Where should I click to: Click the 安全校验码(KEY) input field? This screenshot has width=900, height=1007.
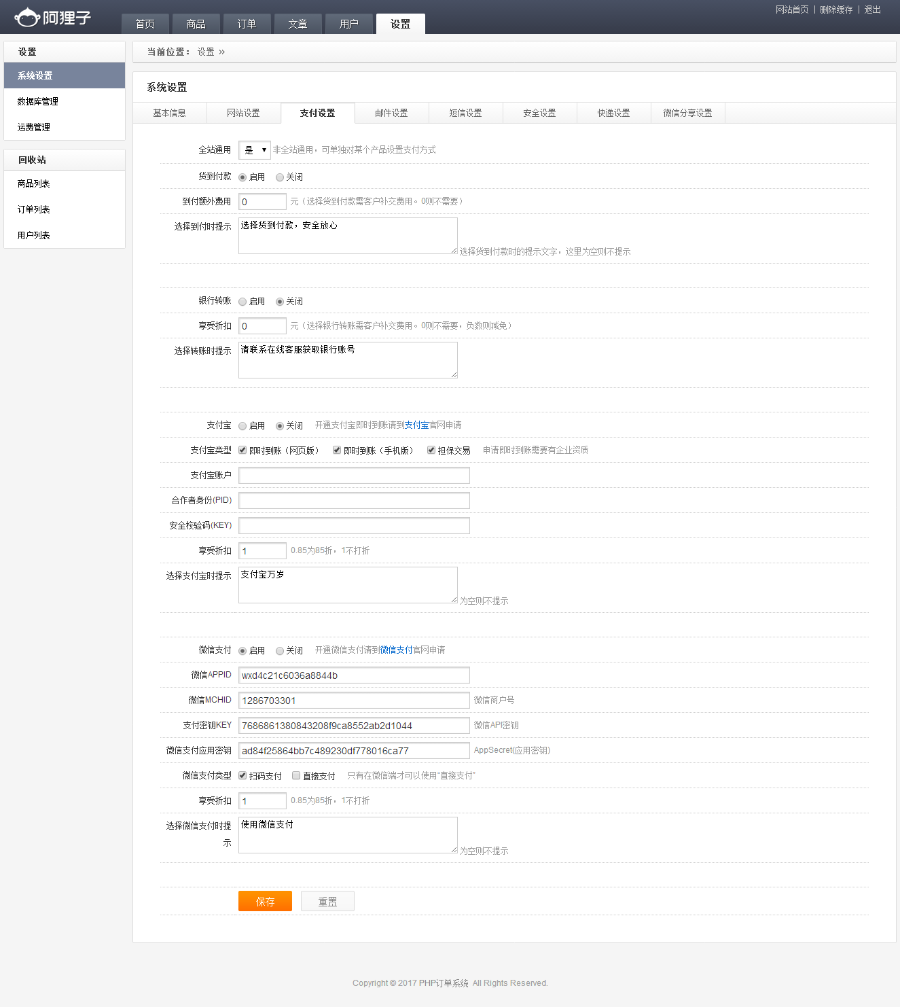click(x=354, y=525)
